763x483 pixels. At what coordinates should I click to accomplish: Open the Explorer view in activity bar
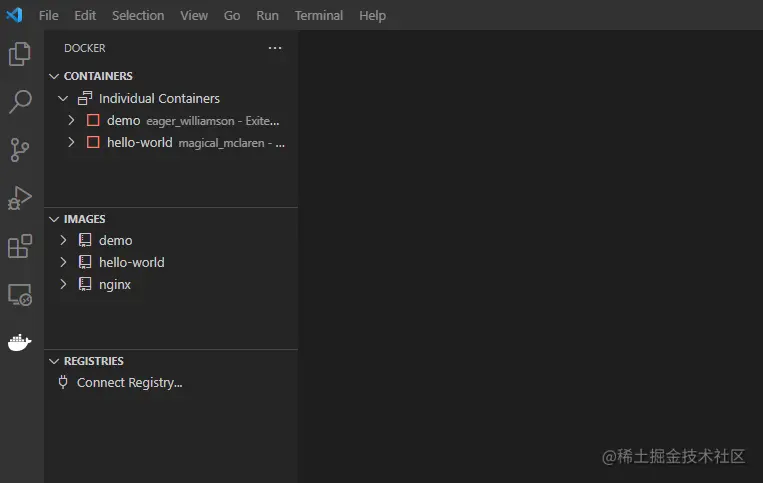[x=19, y=54]
